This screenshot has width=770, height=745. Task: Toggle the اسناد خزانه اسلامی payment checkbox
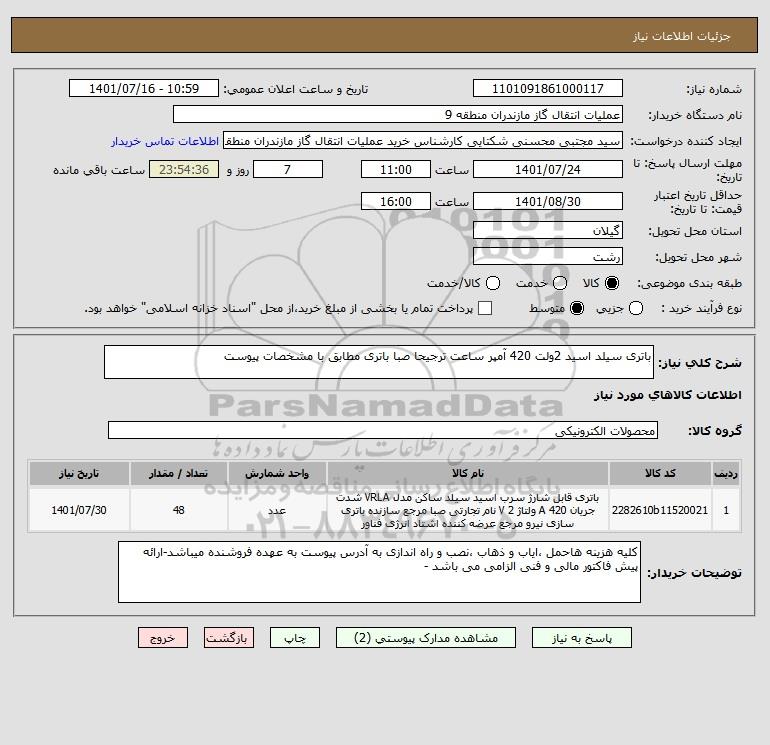(485, 308)
